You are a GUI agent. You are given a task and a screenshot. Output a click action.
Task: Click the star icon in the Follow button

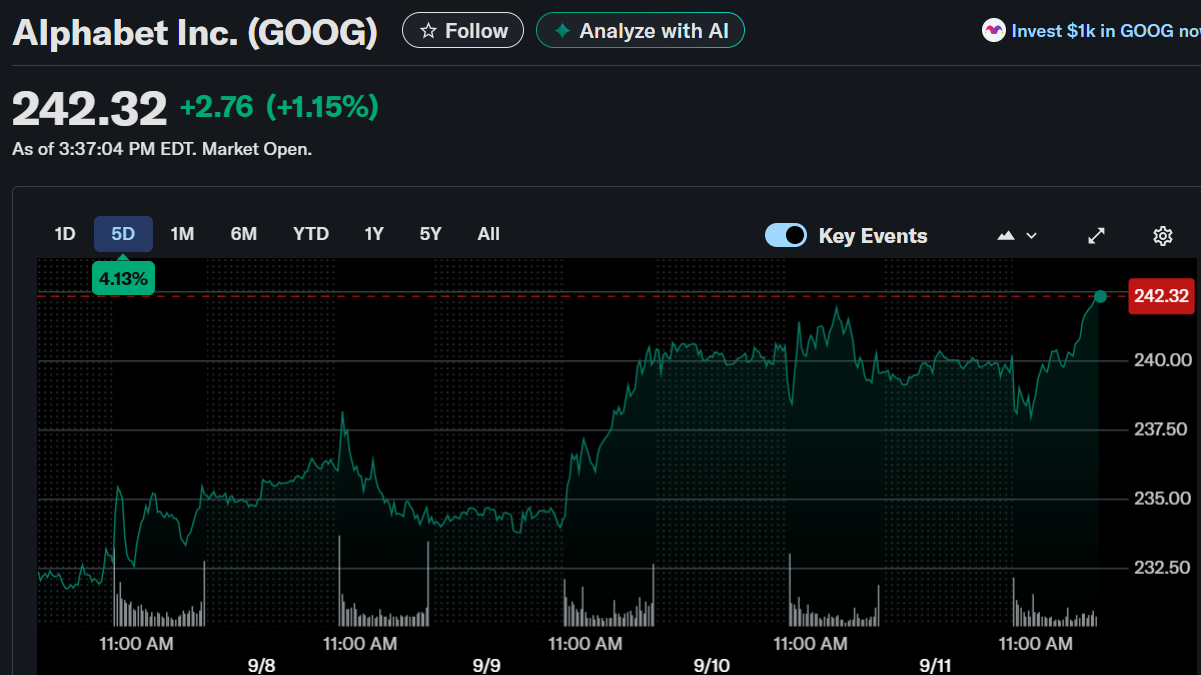[x=429, y=31]
